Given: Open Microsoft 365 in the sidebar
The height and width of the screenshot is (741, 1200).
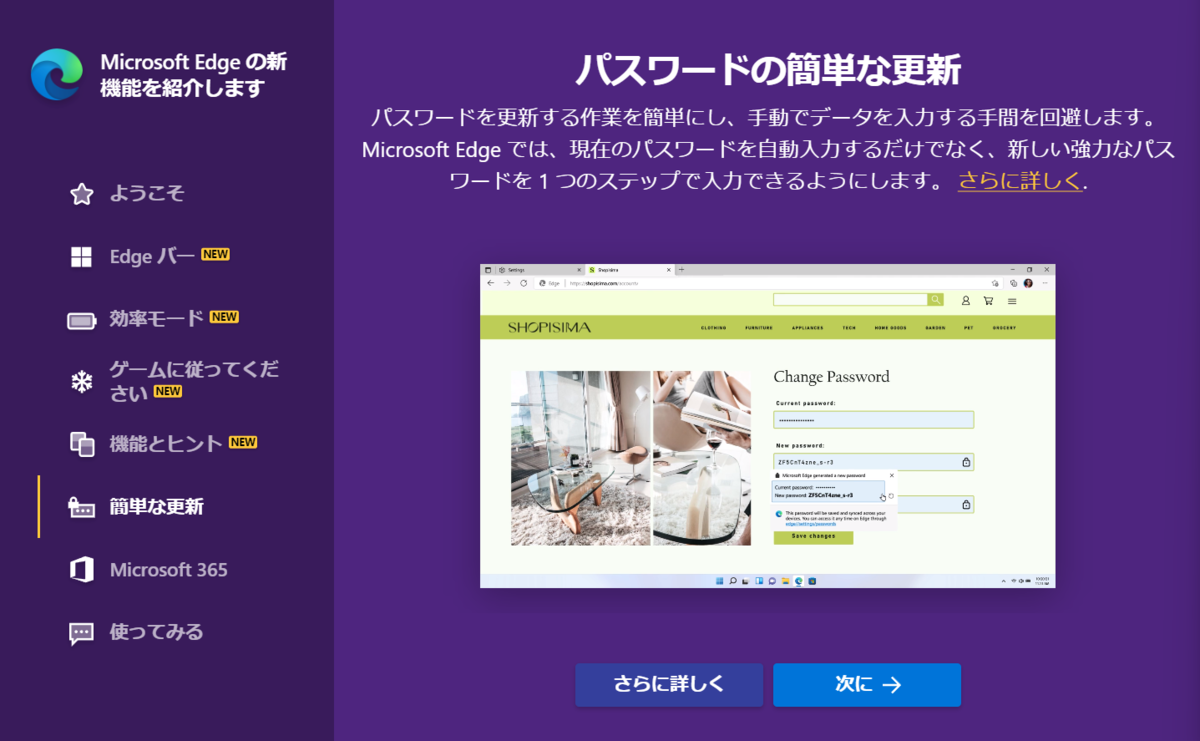Looking at the screenshot, I should [x=169, y=570].
